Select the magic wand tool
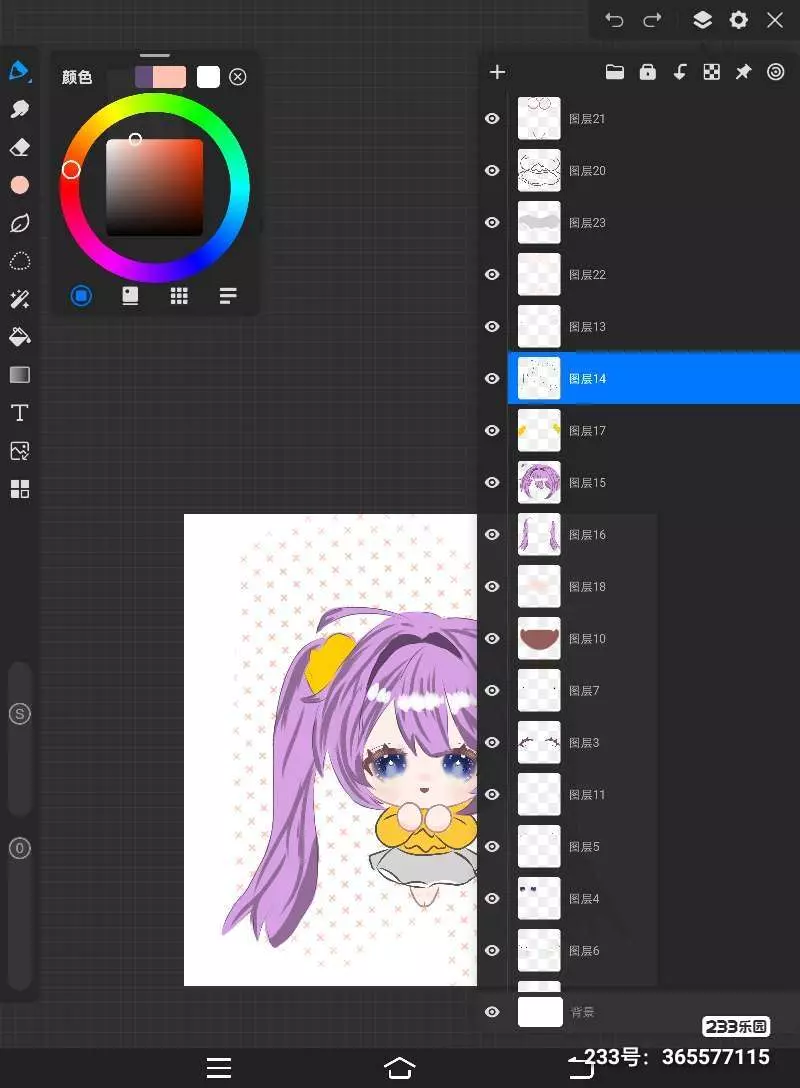This screenshot has height=1088, width=800. (19, 299)
